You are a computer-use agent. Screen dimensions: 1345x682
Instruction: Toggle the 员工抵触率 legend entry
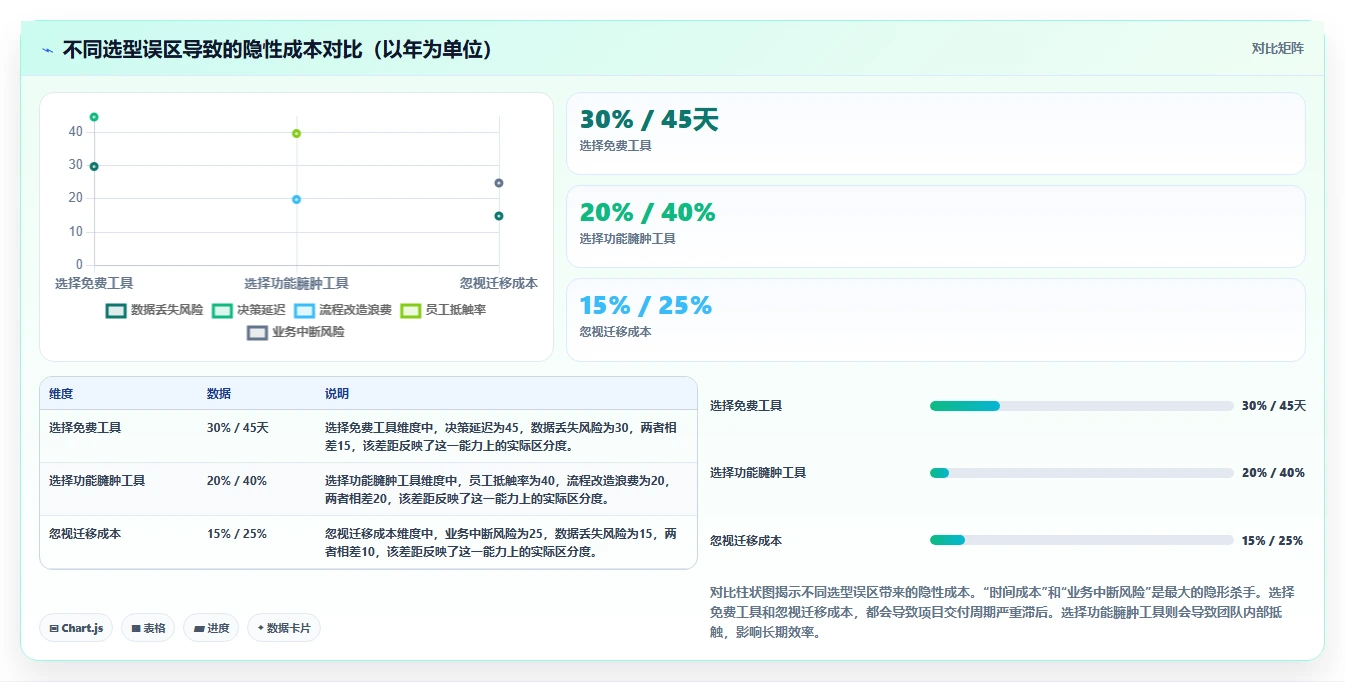click(x=443, y=310)
